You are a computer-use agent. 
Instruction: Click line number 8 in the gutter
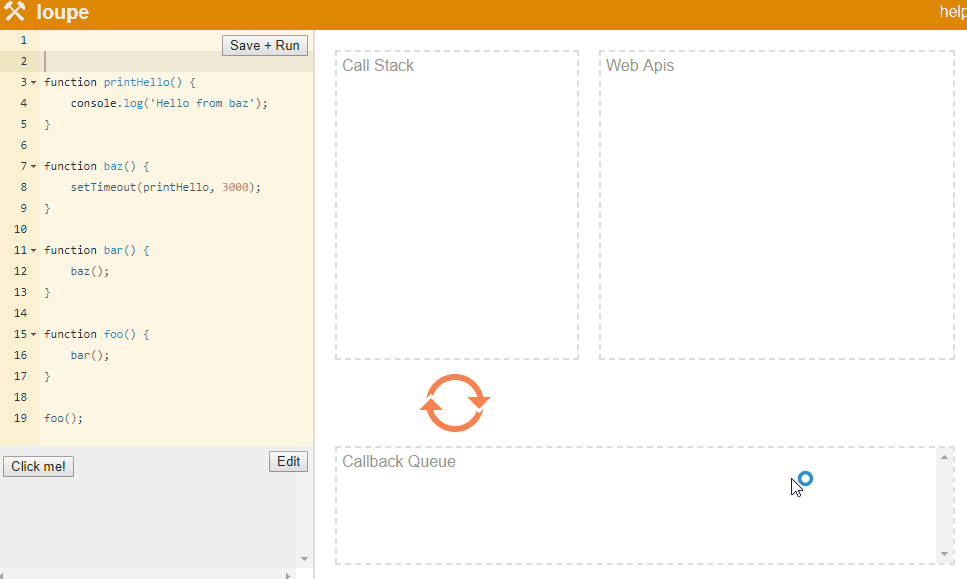pos(23,187)
